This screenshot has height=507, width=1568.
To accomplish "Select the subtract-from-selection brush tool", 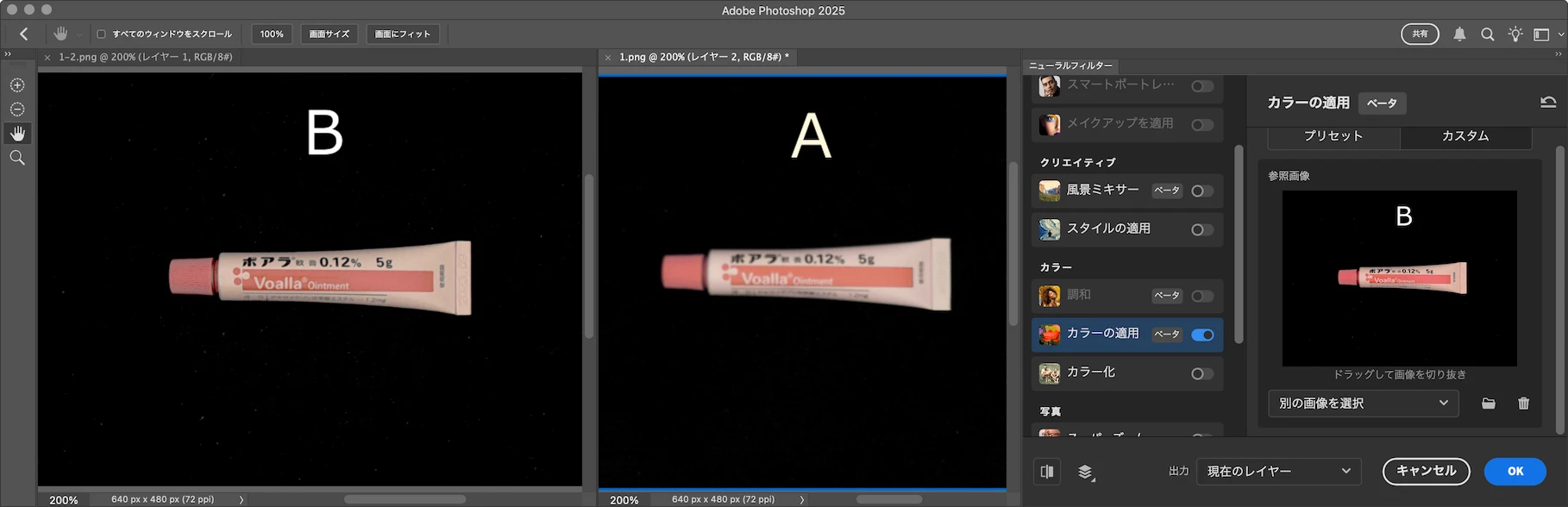I will pyautogui.click(x=17, y=110).
